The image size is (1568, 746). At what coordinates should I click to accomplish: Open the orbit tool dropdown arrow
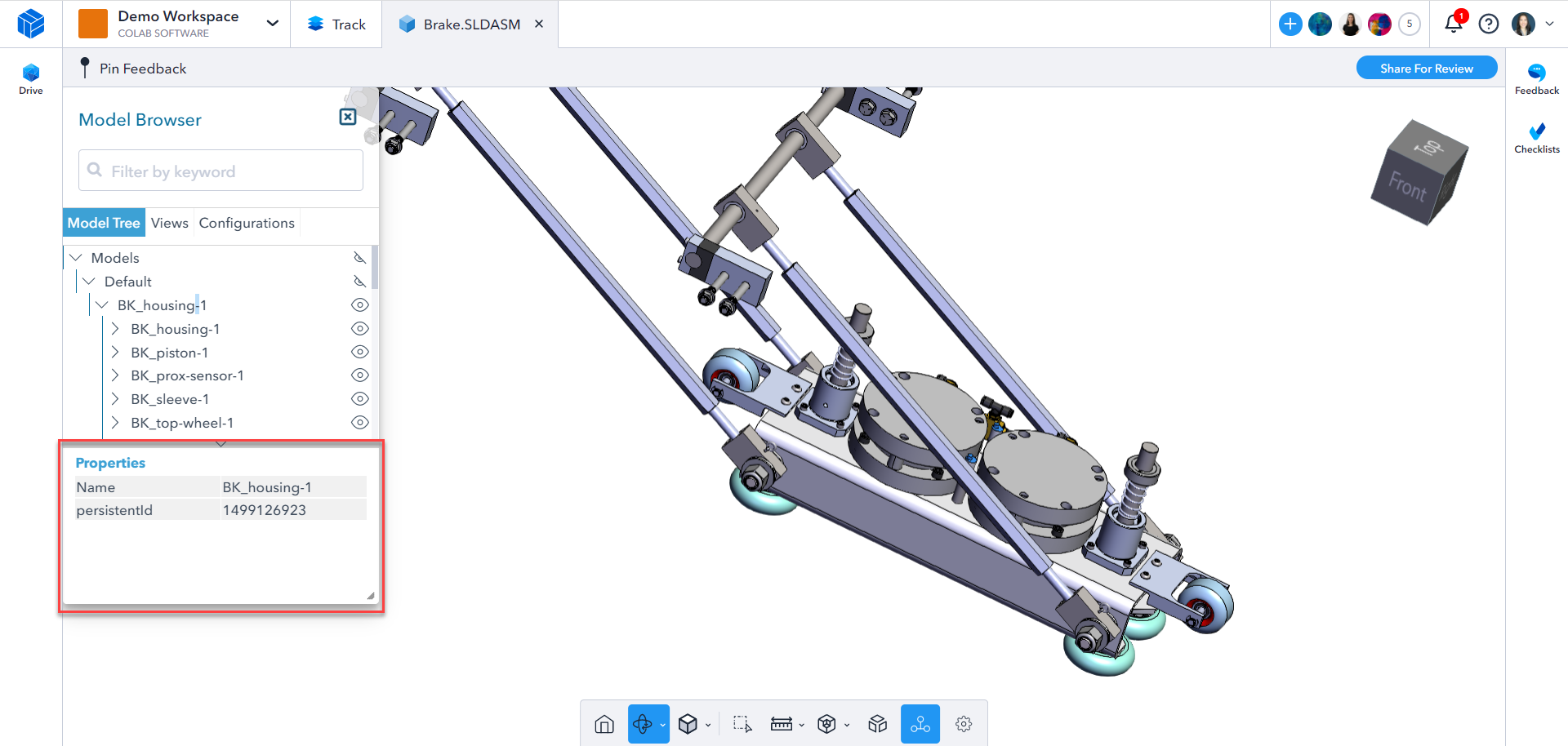662,725
